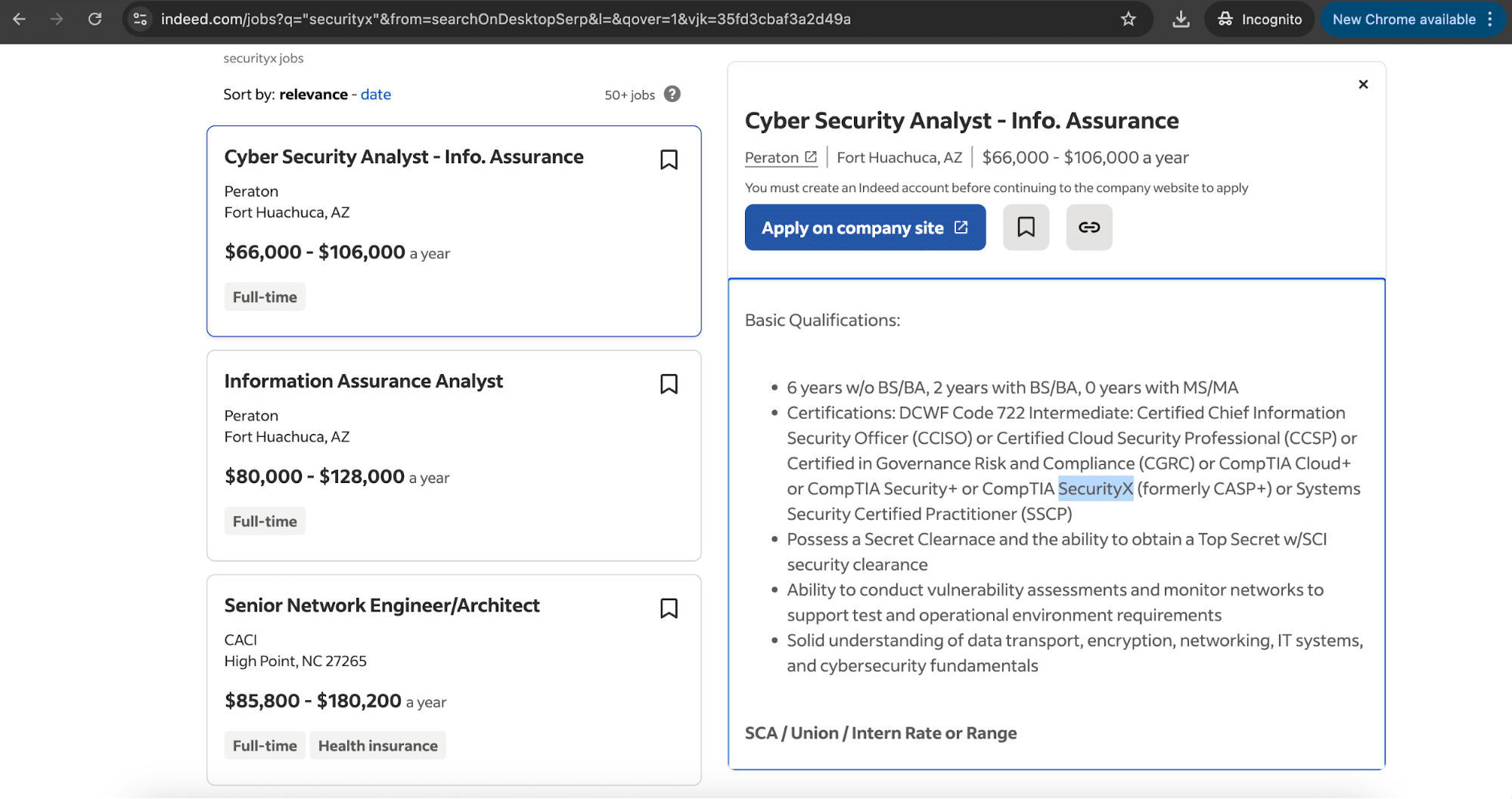Screen dimensions: 1512x799
Task: Click the address bar URL
Action: (x=506, y=19)
